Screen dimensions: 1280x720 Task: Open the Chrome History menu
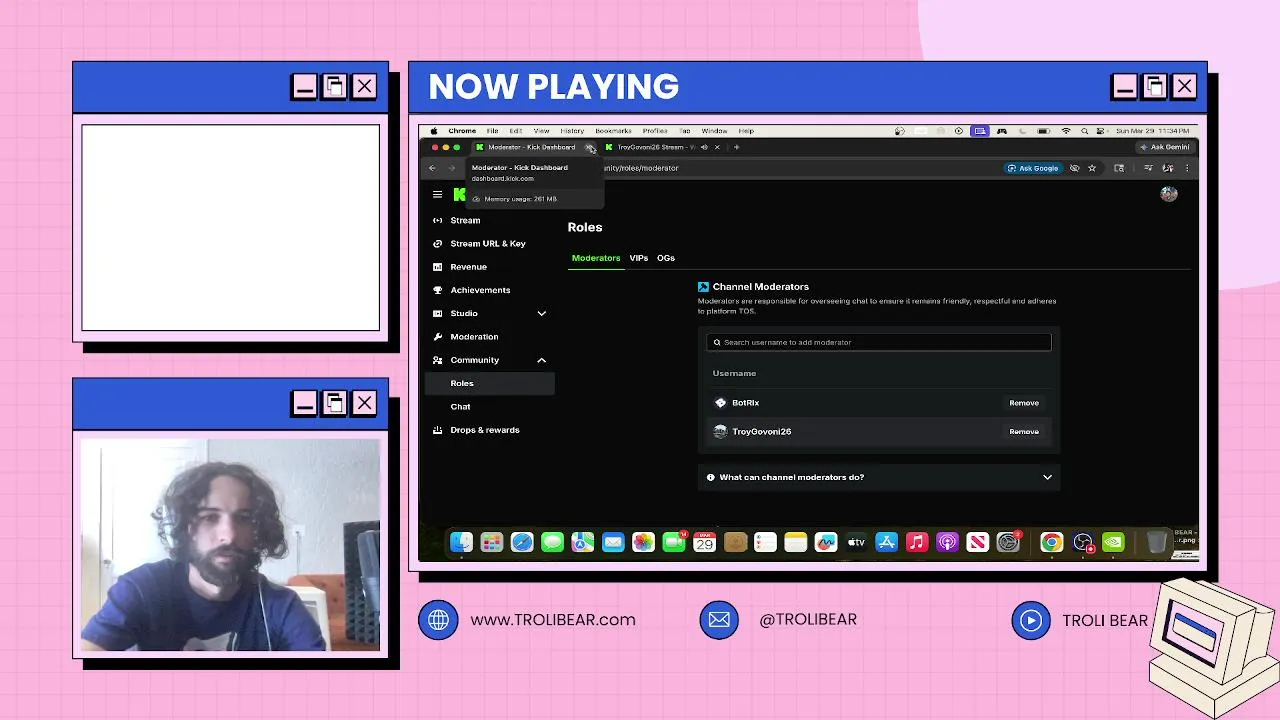click(x=572, y=131)
